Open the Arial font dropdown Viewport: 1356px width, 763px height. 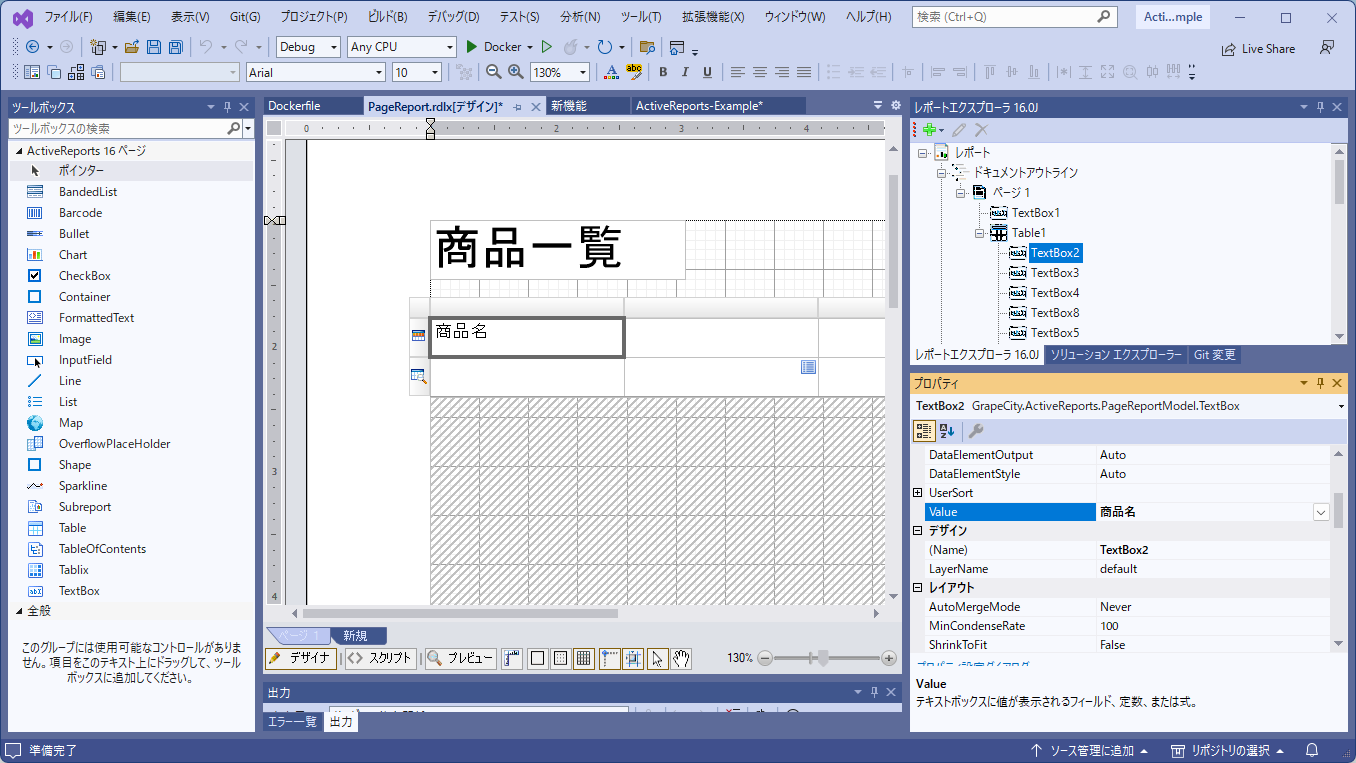tap(315, 72)
